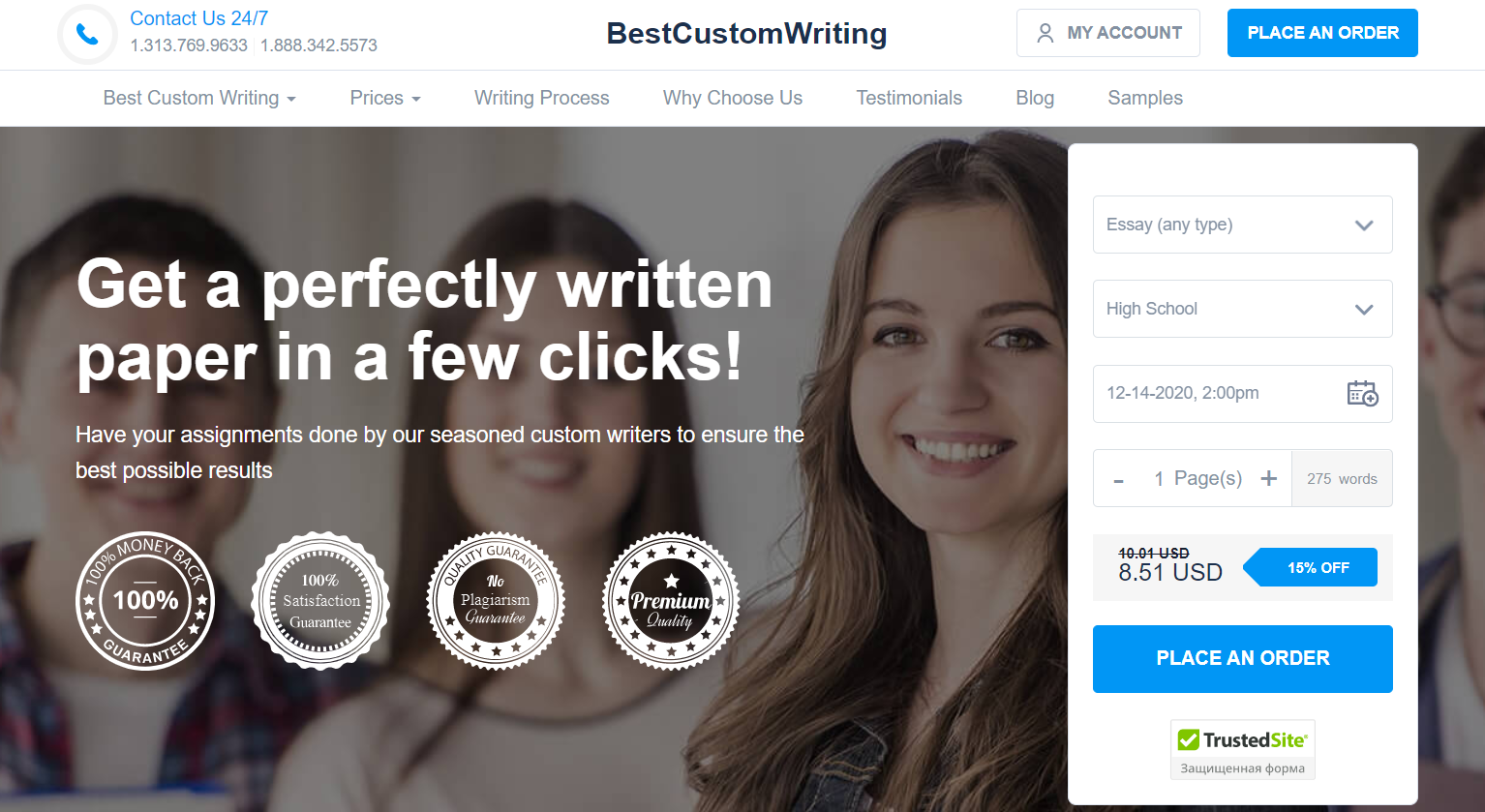
Task: Click the deadline date input field
Action: click(x=1243, y=394)
